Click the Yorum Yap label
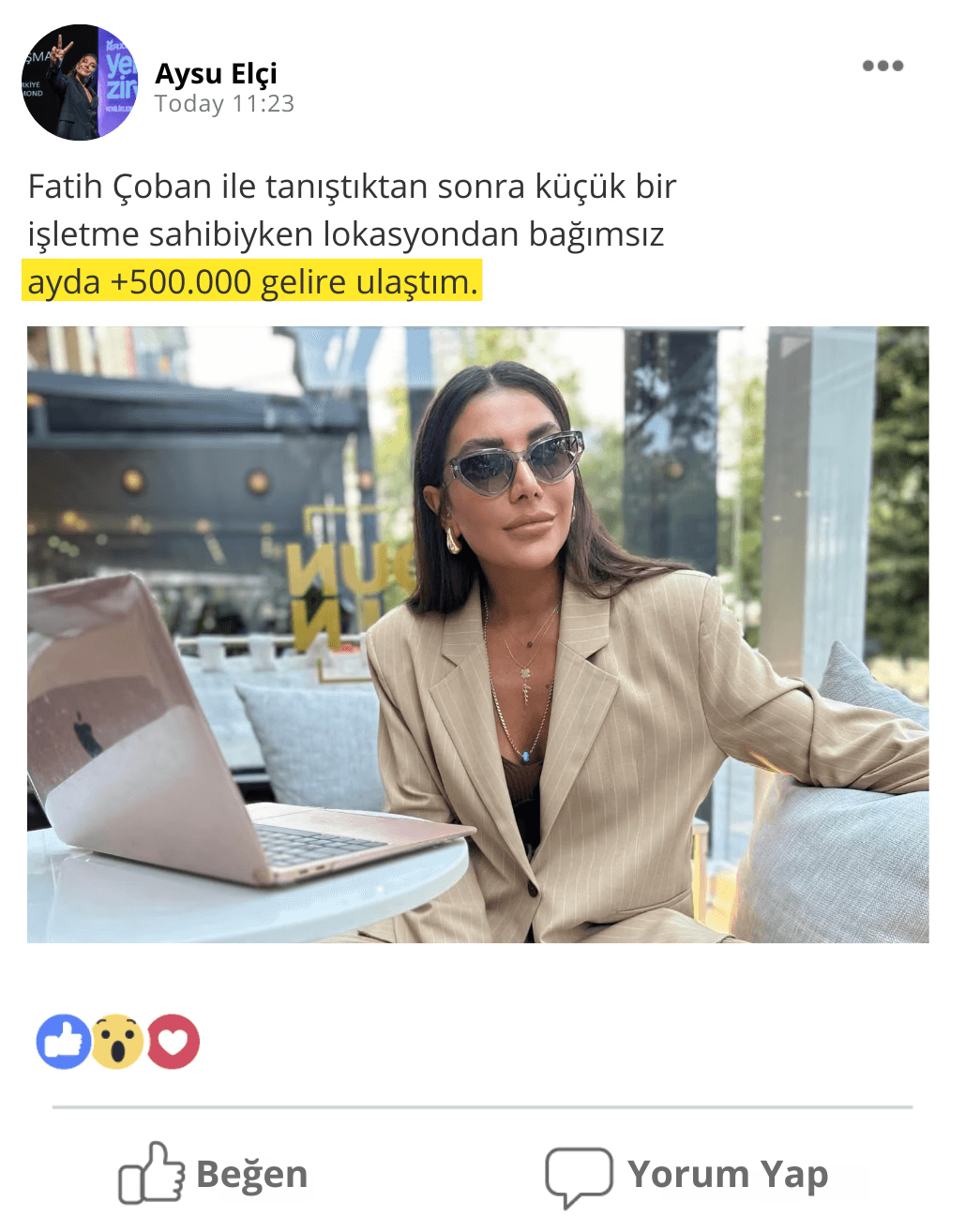The width and height of the screenshot is (965, 1232). point(728,1174)
